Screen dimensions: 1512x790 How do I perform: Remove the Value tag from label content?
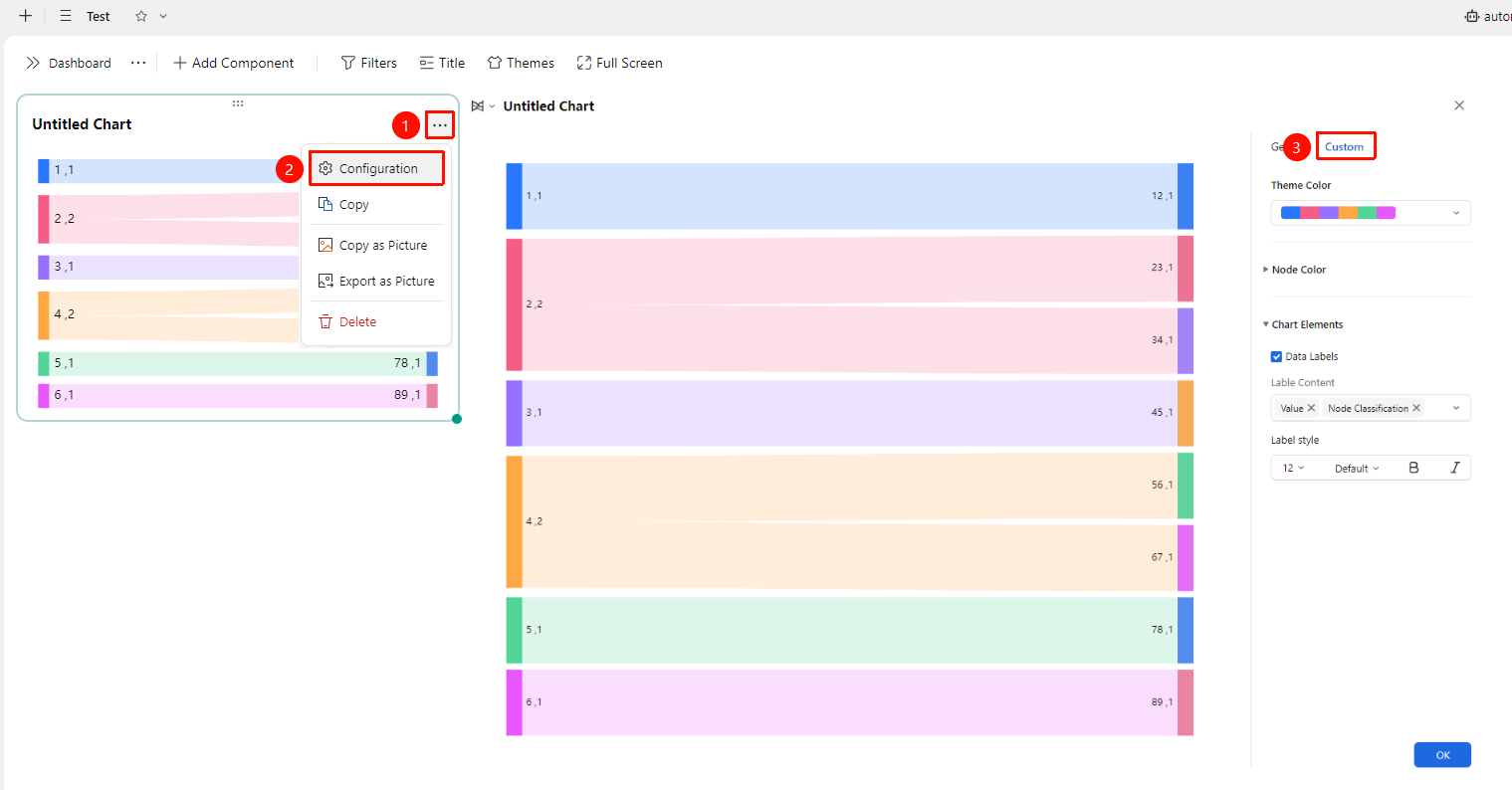tap(1311, 408)
